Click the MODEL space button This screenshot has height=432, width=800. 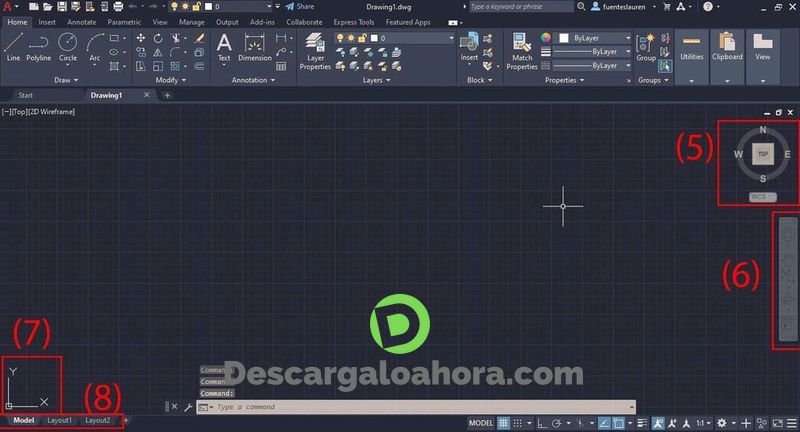pos(481,423)
